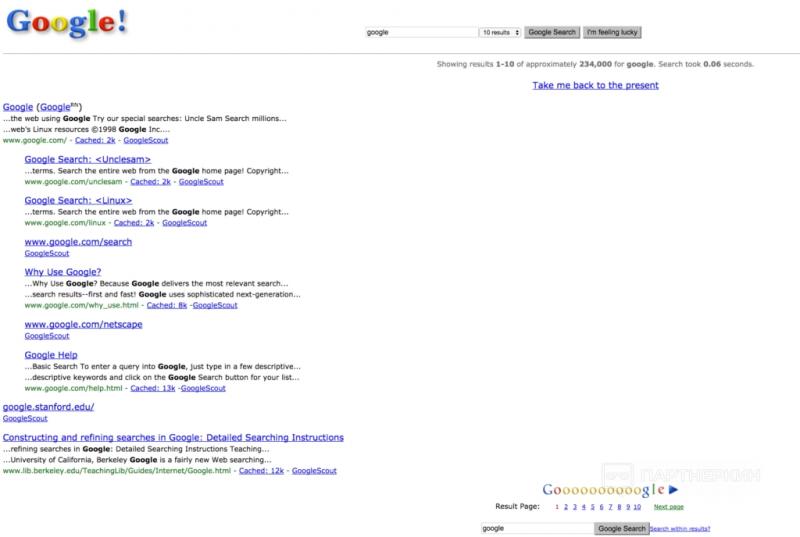The image size is (800, 537).
Task: Go to result page 10
Action: [x=637, y=507]
